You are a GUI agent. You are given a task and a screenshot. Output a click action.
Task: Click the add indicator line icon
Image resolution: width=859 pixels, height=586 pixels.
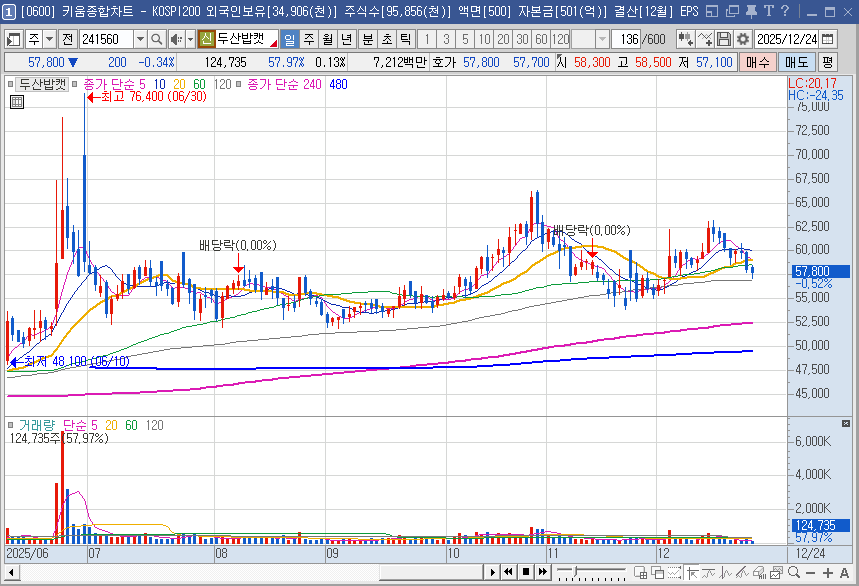click(x=705, y=39)
